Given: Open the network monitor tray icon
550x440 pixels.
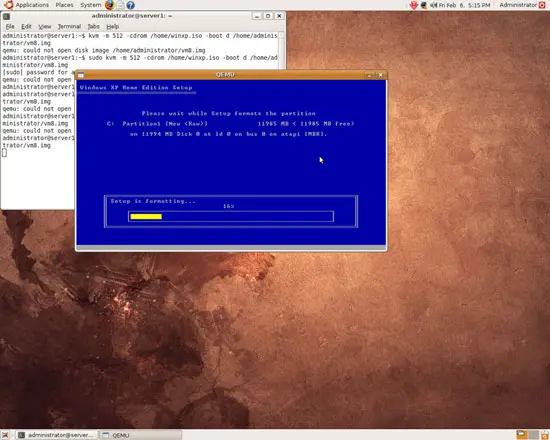Looking at the screenshot, I should (424, 5).
